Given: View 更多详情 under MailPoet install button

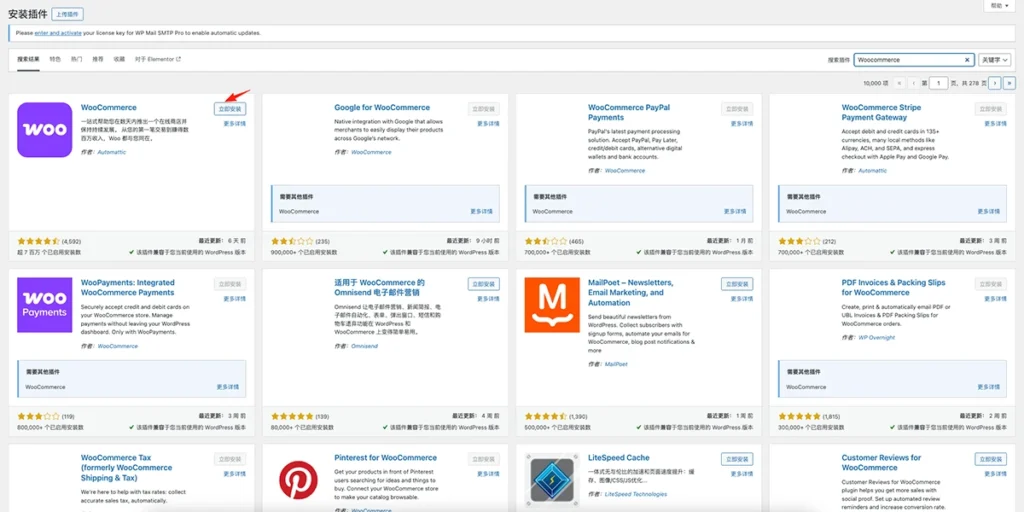Looking at the screenshot, I should pos(741,298).
